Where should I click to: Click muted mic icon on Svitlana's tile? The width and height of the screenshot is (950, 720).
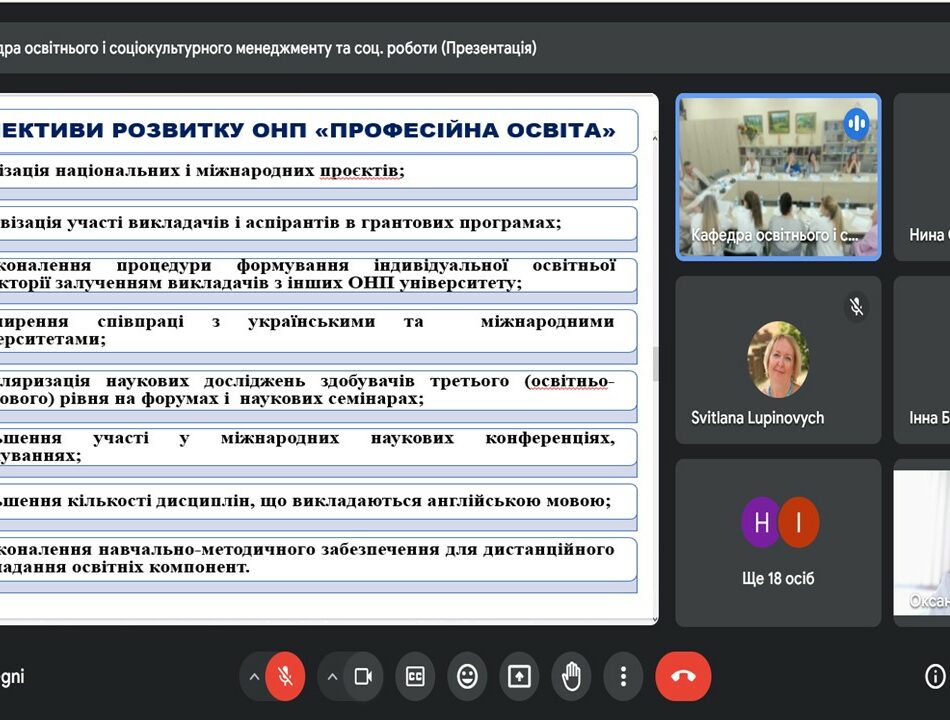(x=856, y=306)
